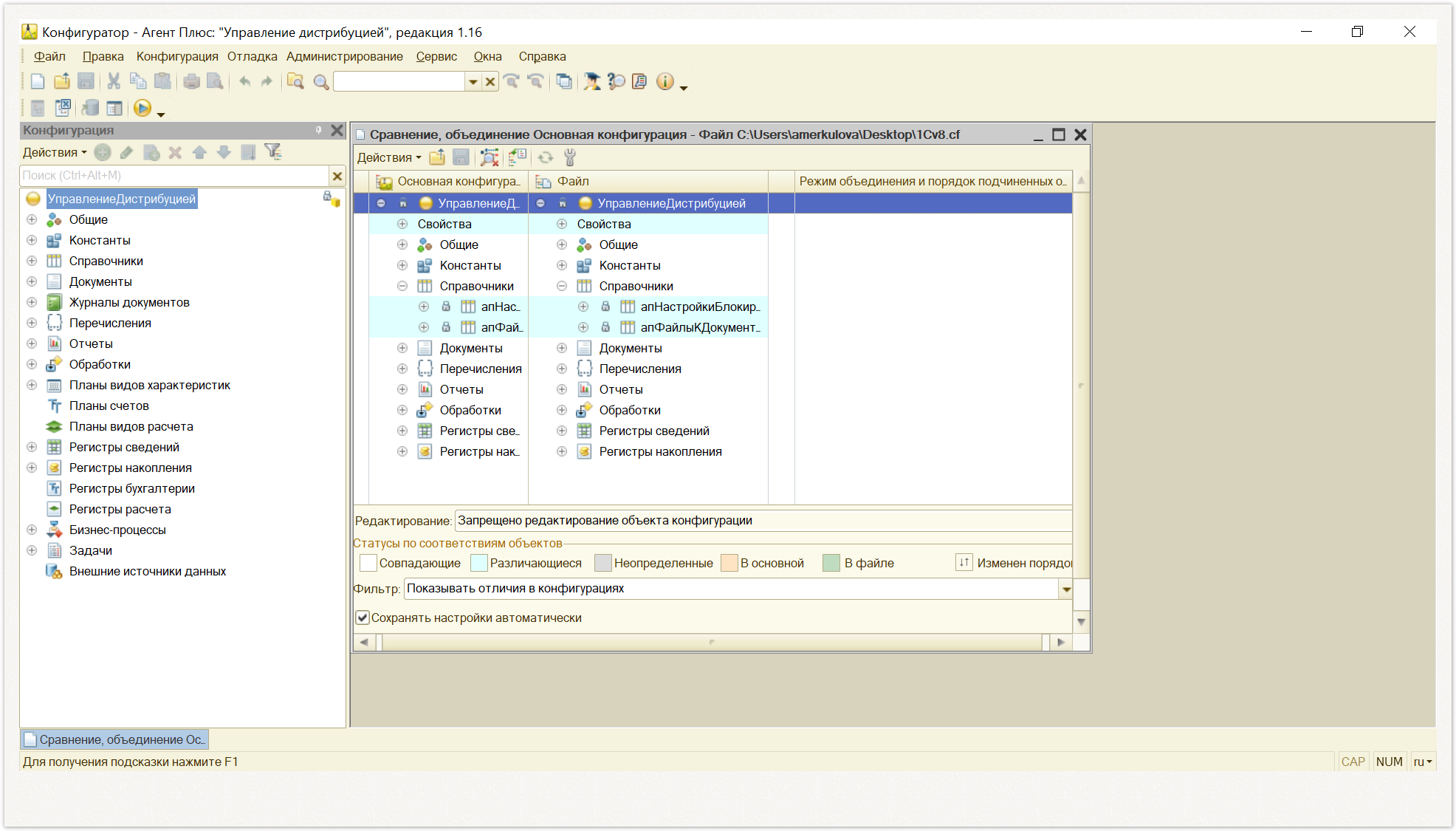This screenshot has width=1456, height=831.
Task: Select the 'Сравнение, объединение Ос..' bottom window tab
Action: point(114,739)
